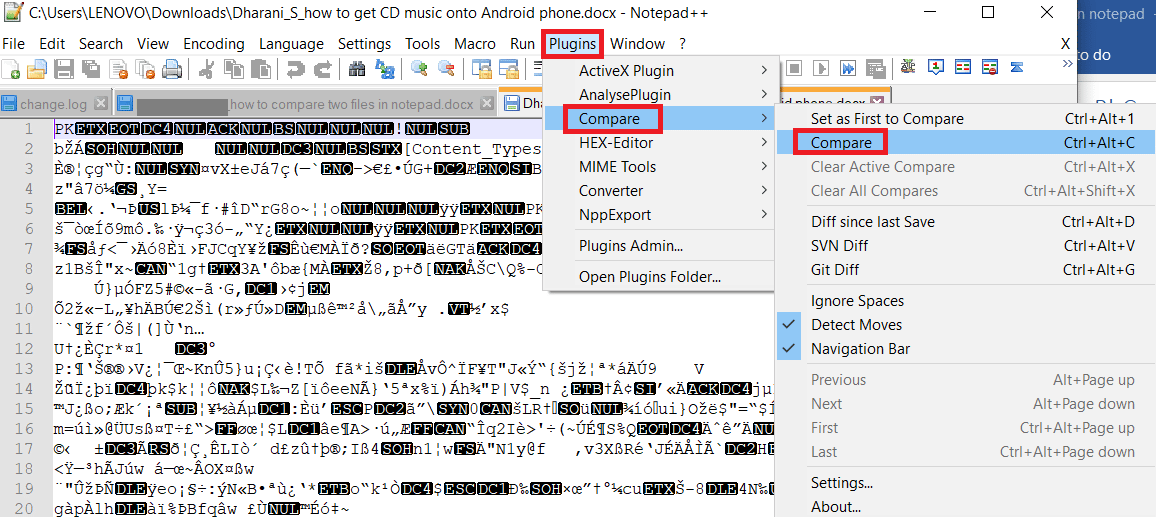Choose Compare in the Compare submenu
Image resolution: width=1156 pixels, height=517 pixels.
(x=965, y=142)
